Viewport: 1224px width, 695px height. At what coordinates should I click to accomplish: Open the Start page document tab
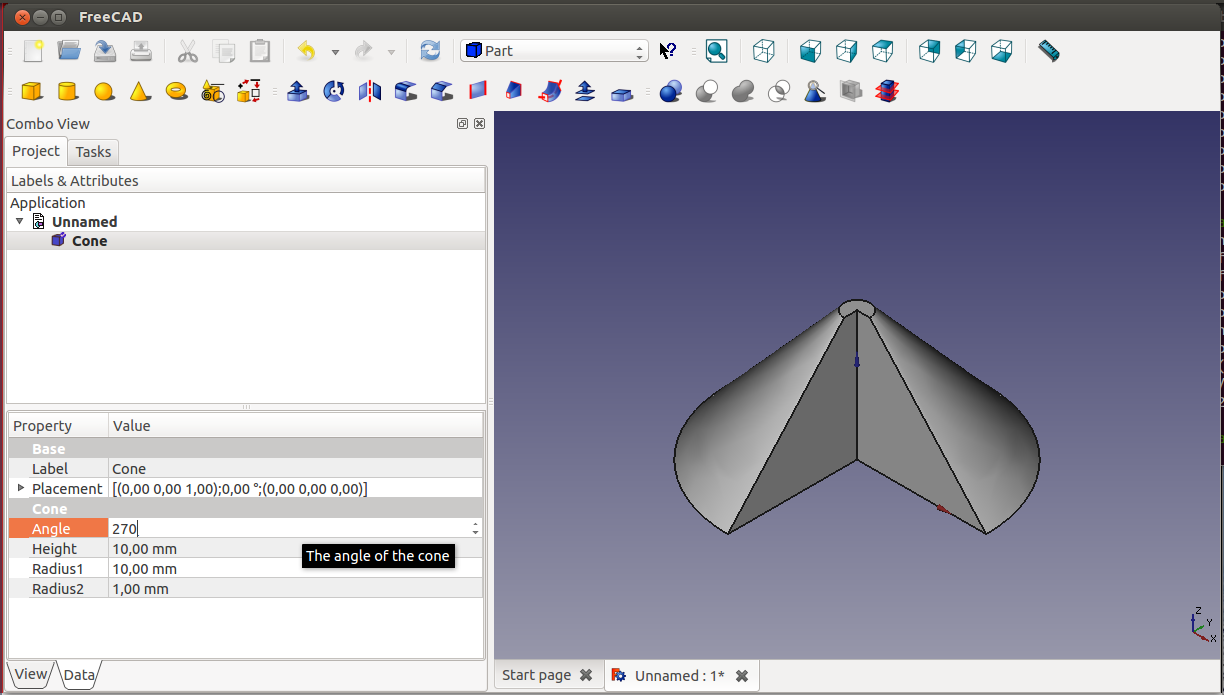(x=536, y=675)
